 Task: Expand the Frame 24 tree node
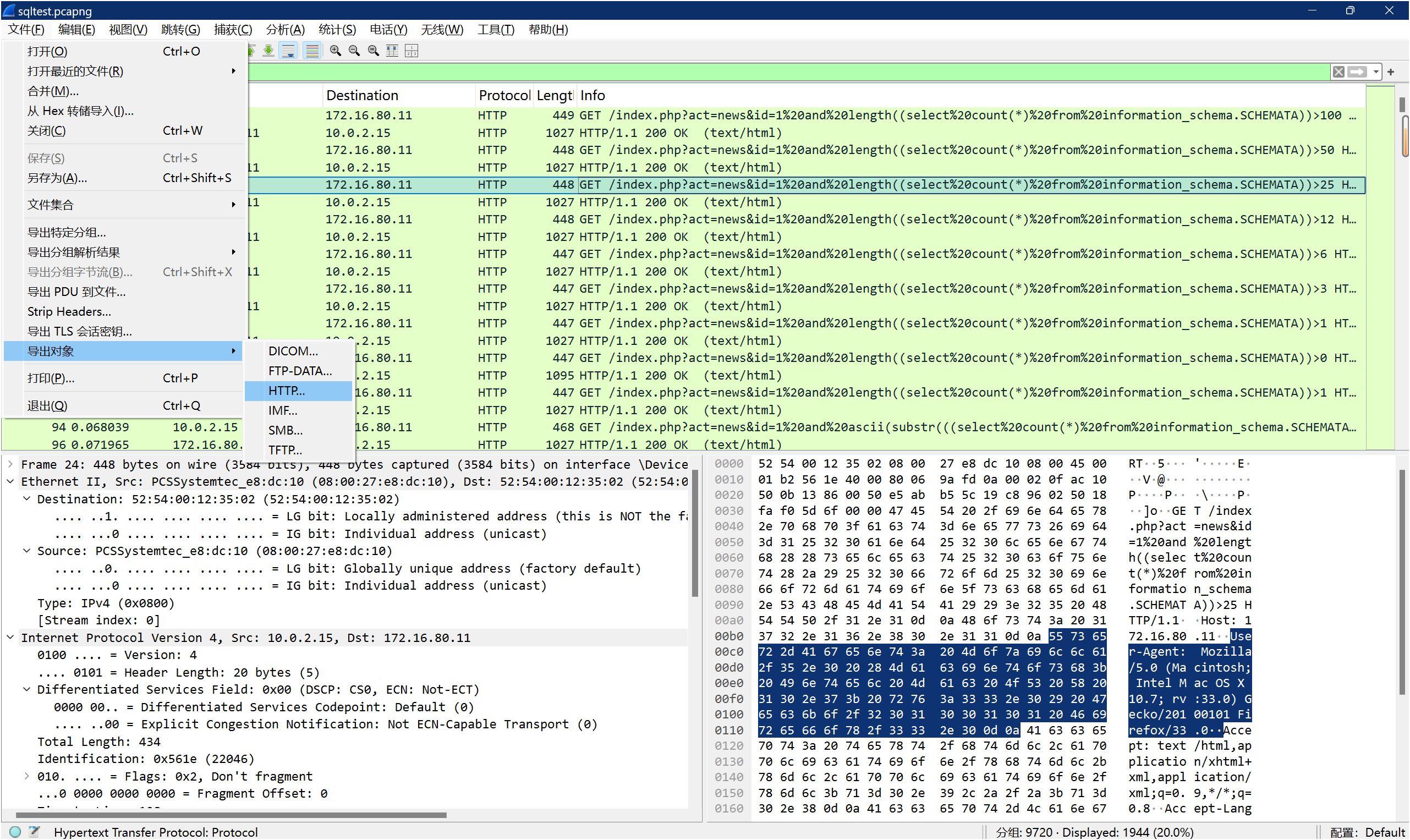coord(10,465)
